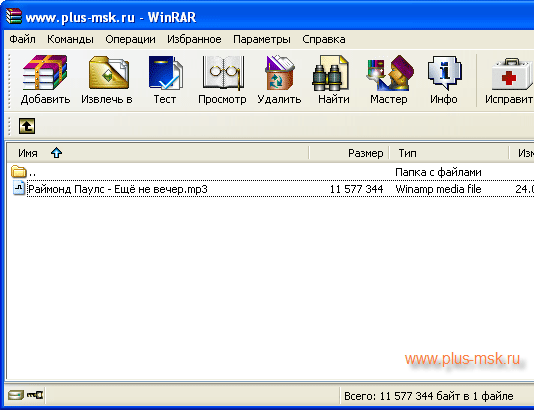The height and width of the screenshot is (410, 534).
Task: Open the Команды menu
Action: pos(70,39)
